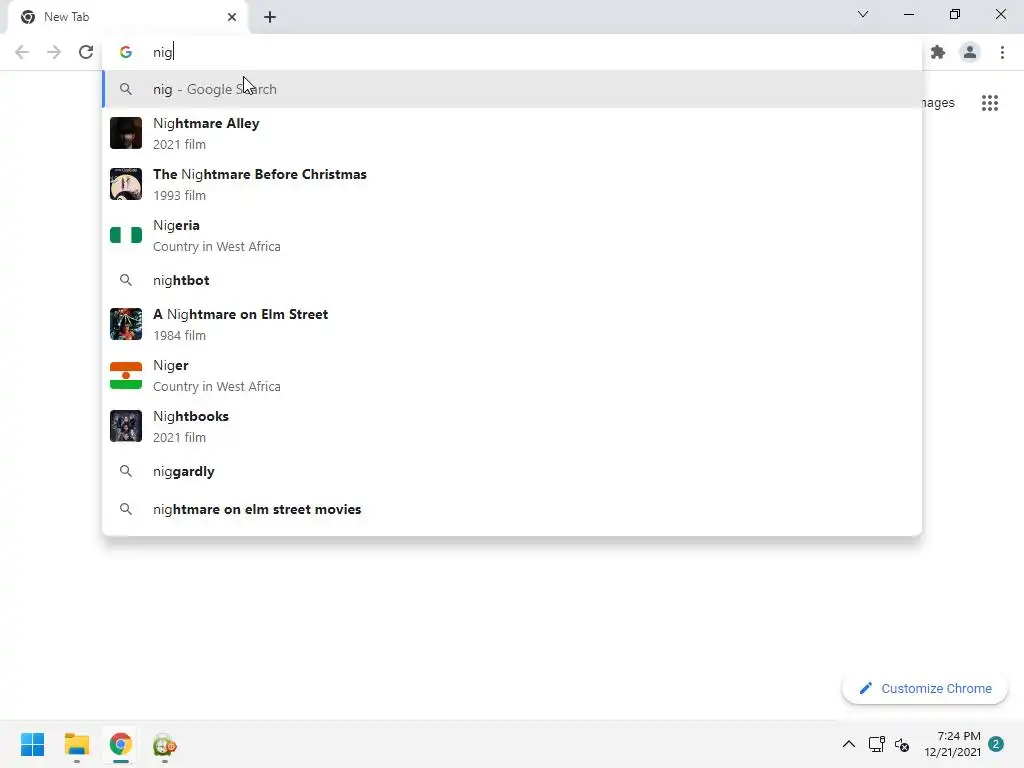This screenshot has width=1024, height=768.
Task: Select the Nigeria country suggestion
Action: pyautogui.click(x=512, y=235)
